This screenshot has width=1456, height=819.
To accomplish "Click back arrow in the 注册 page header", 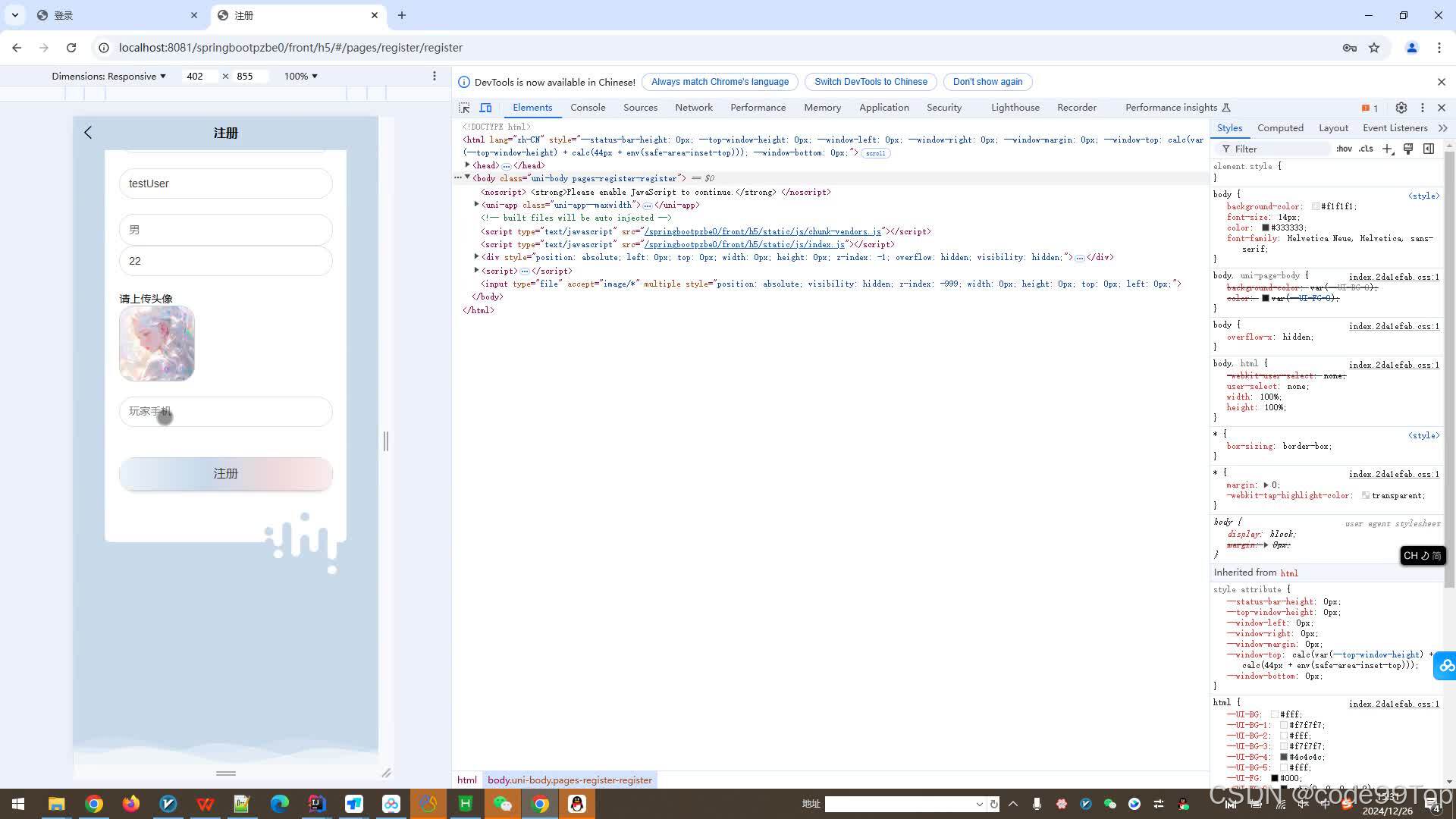I will point(88,133).
